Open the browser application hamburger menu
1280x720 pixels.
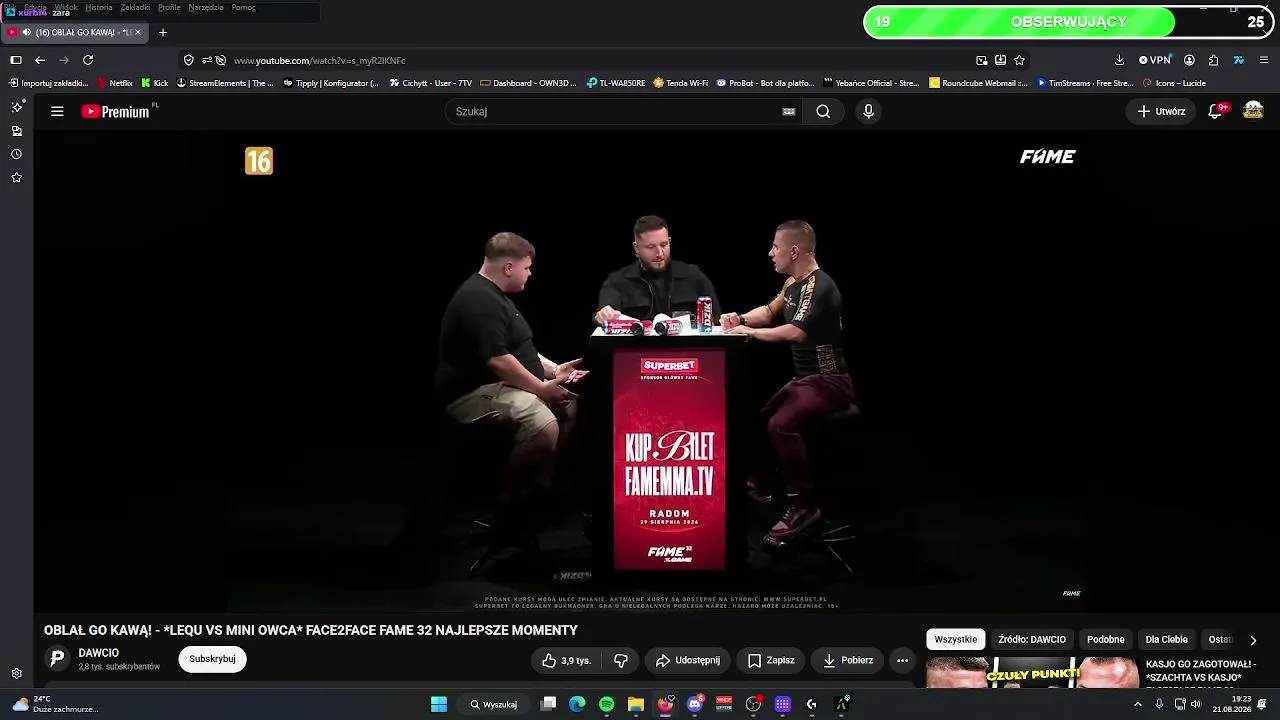[x=1262, y=60]
